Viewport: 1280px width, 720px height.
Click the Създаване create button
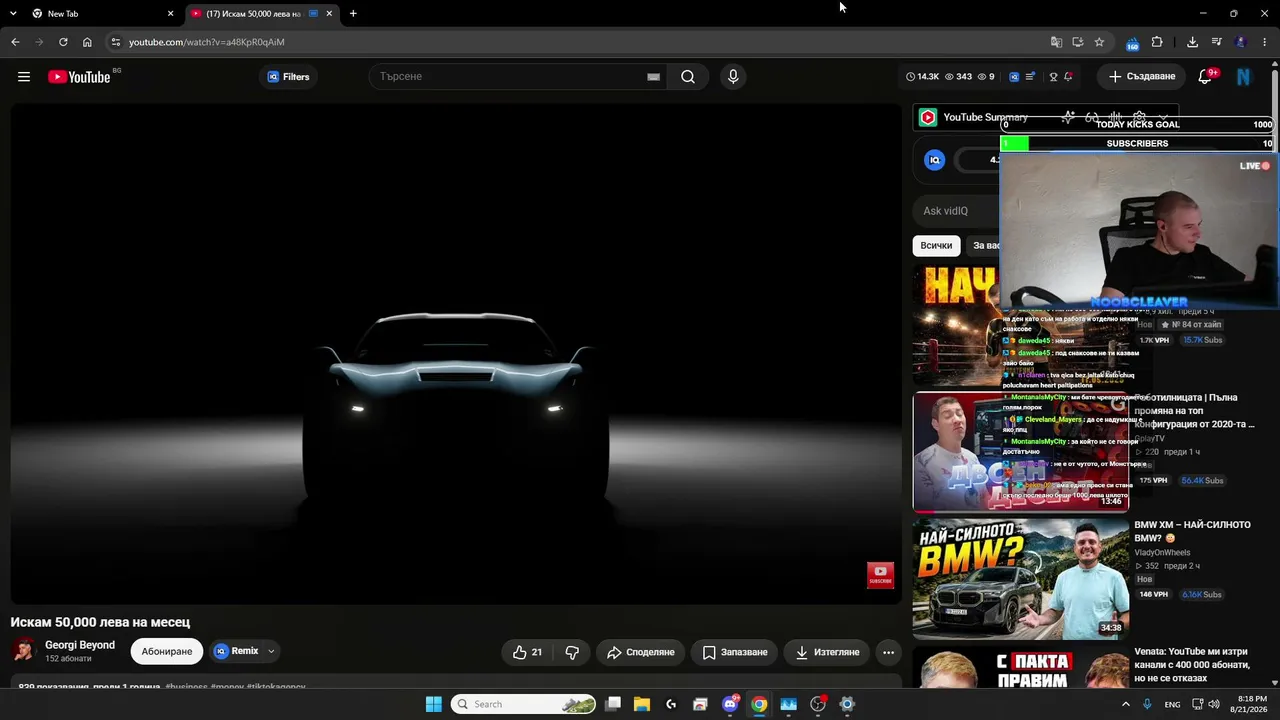1141,77
